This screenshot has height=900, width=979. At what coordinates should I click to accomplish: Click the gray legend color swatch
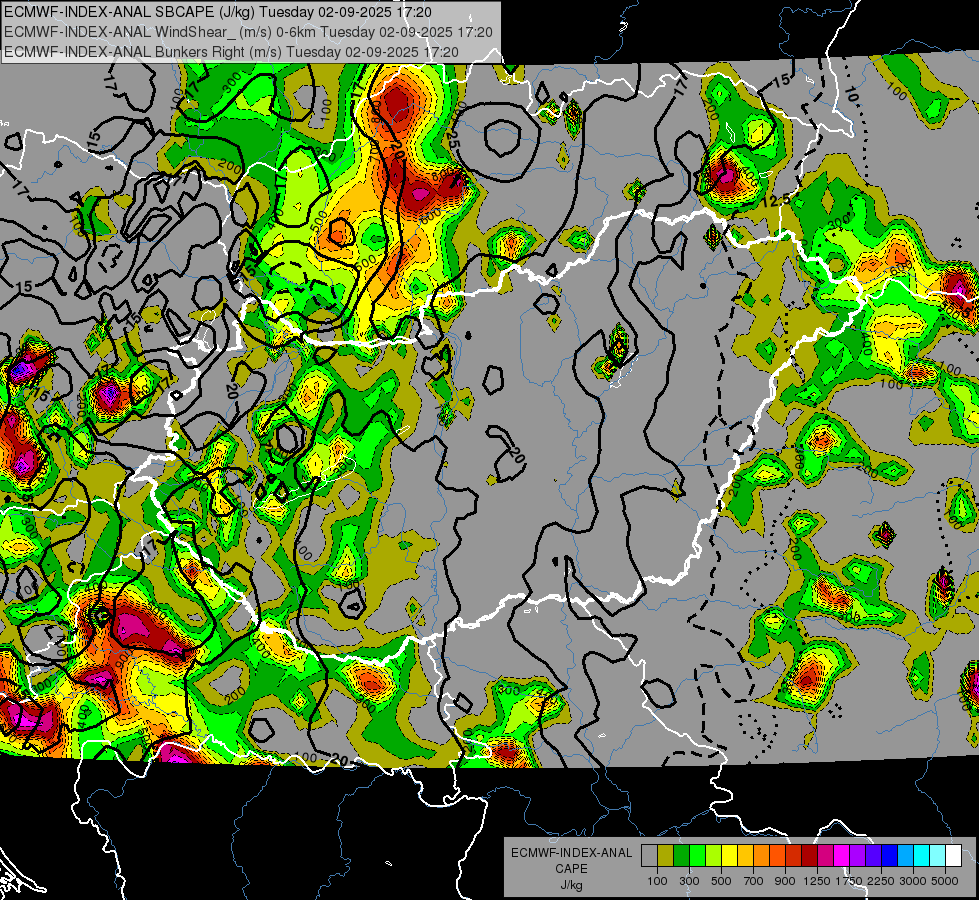tap(649, 856)
